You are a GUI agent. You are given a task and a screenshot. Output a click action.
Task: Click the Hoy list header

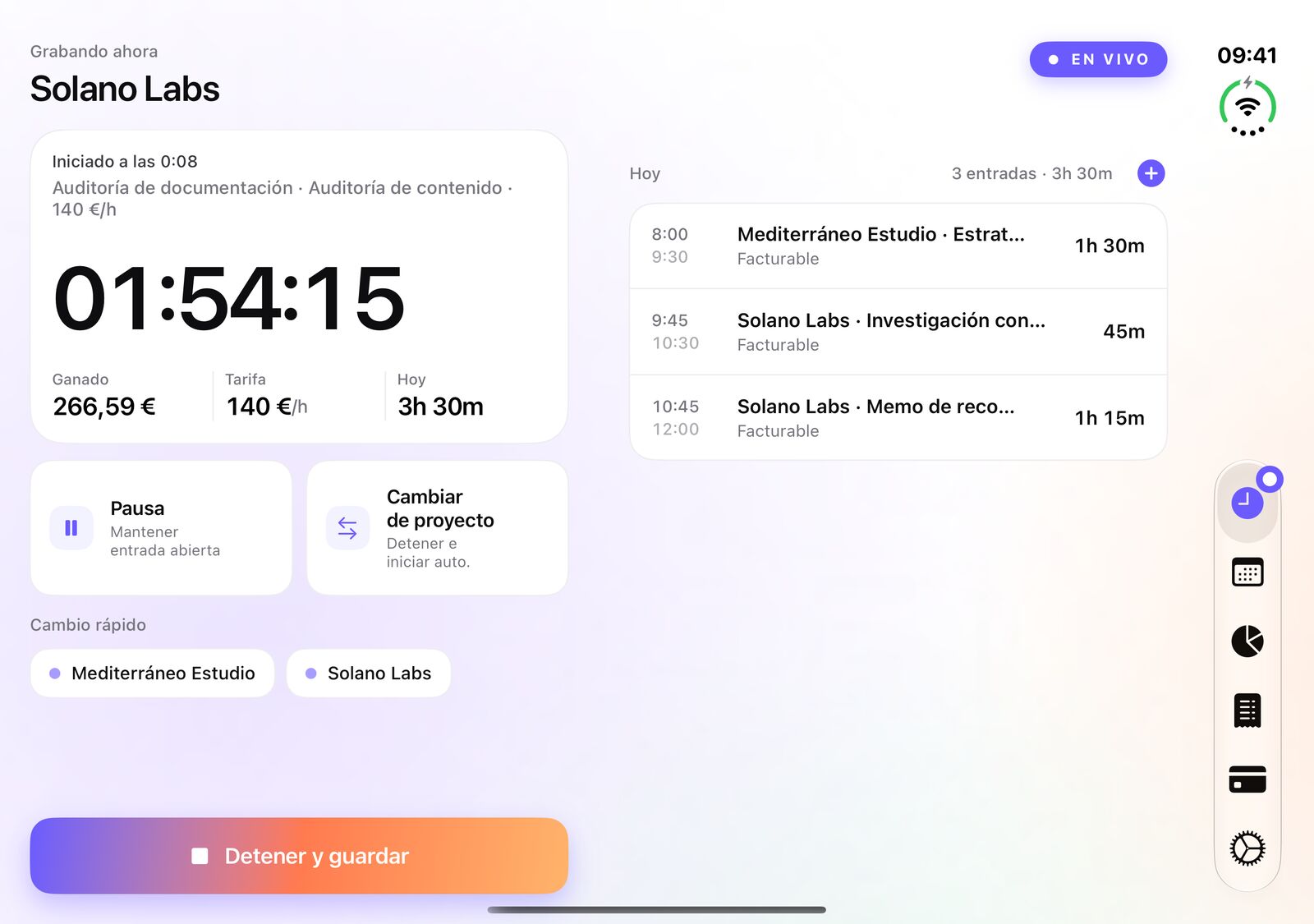point(645,173)
